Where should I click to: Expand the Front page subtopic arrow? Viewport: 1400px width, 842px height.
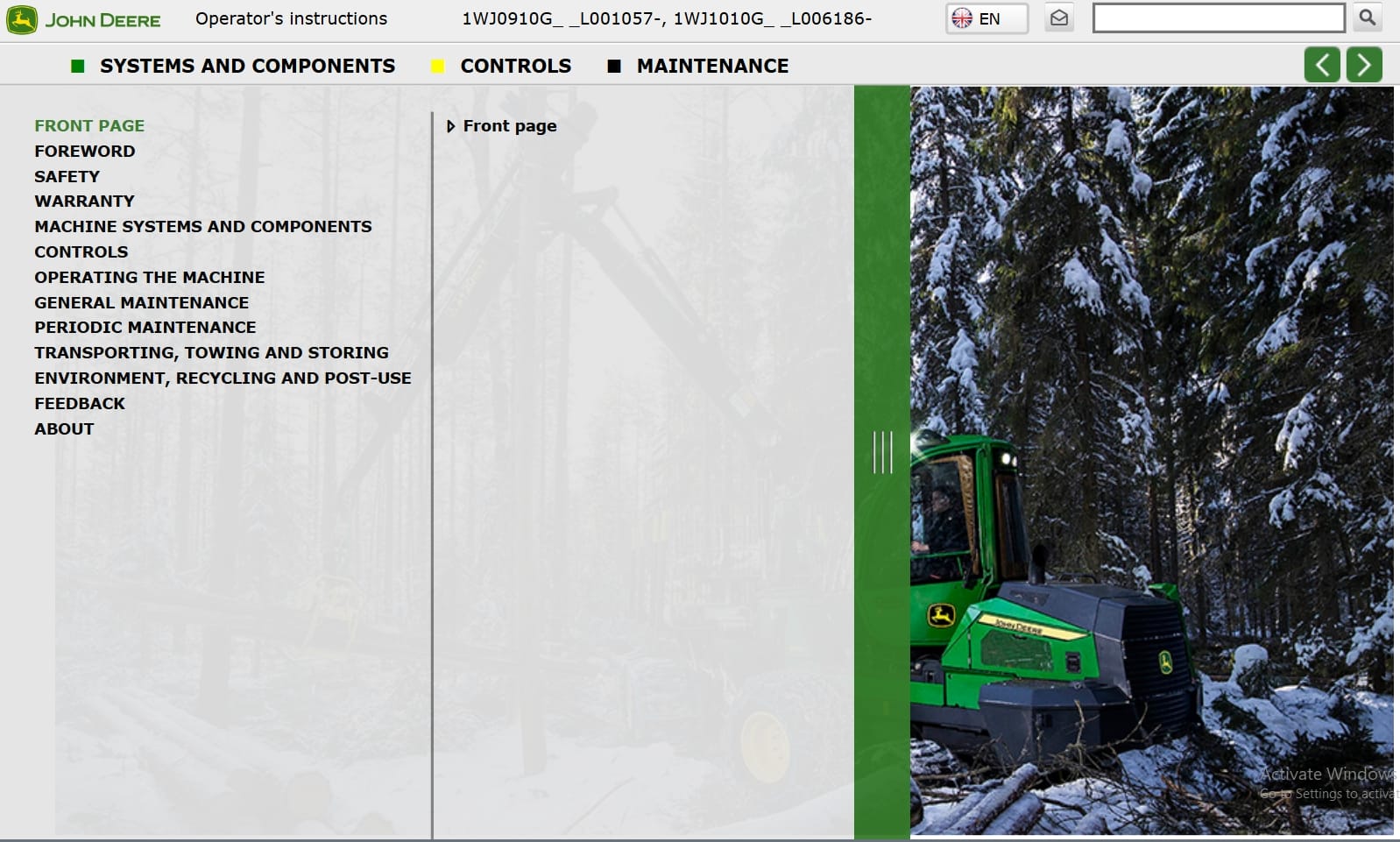pos(450,126)
